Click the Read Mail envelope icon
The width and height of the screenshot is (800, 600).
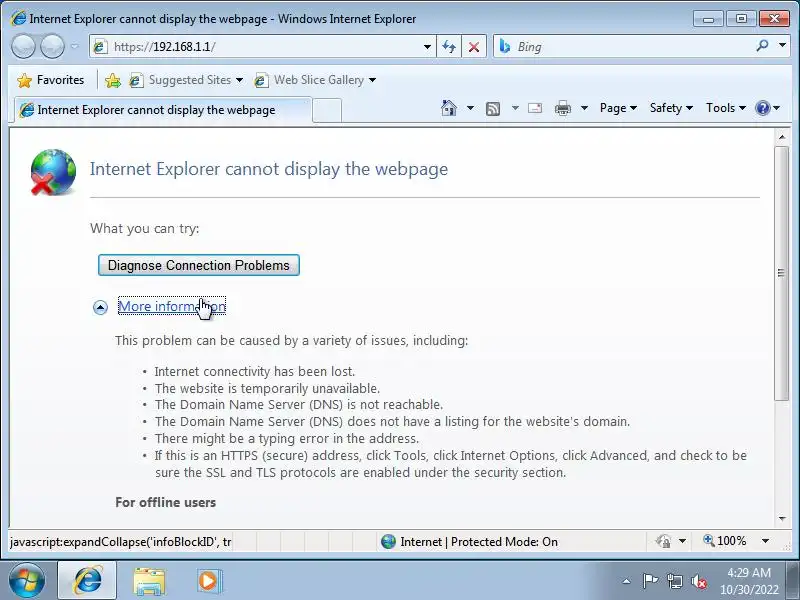(x=535, y=108)
